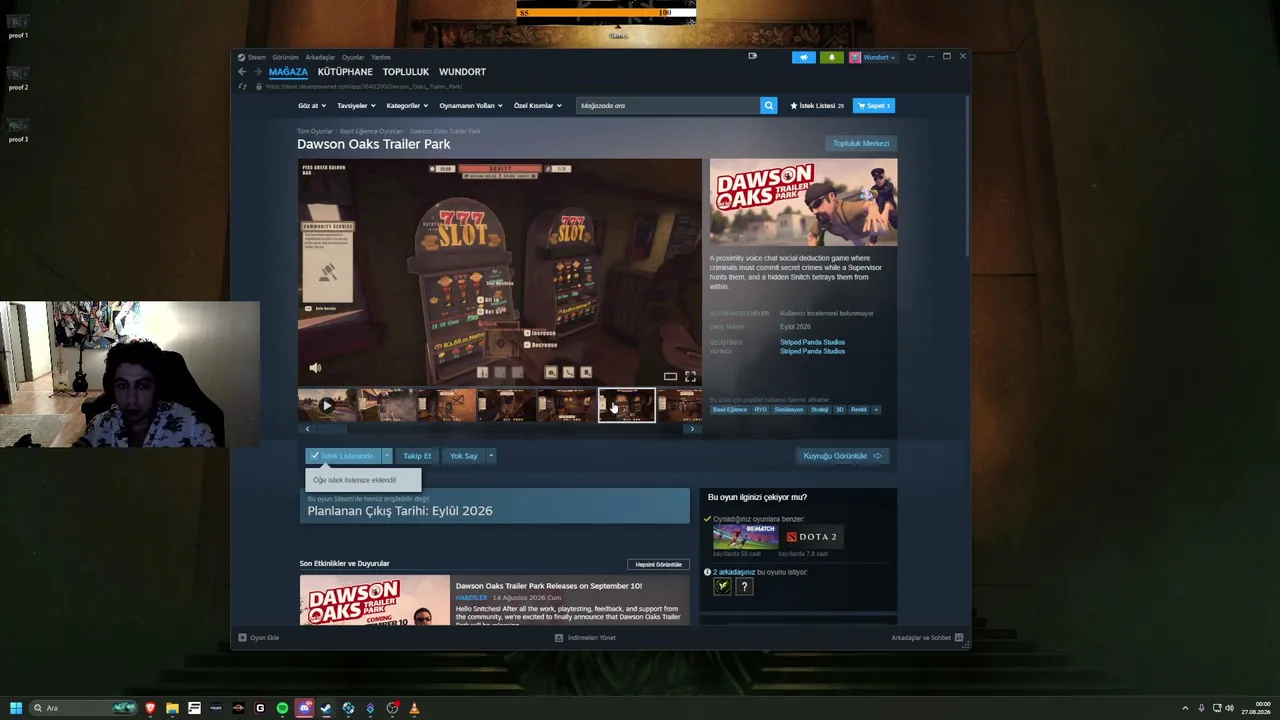This screenshot has width=1280, height=720.
Task: Toggle Takip Et to follow the game
Action: (x=417, y=456)
